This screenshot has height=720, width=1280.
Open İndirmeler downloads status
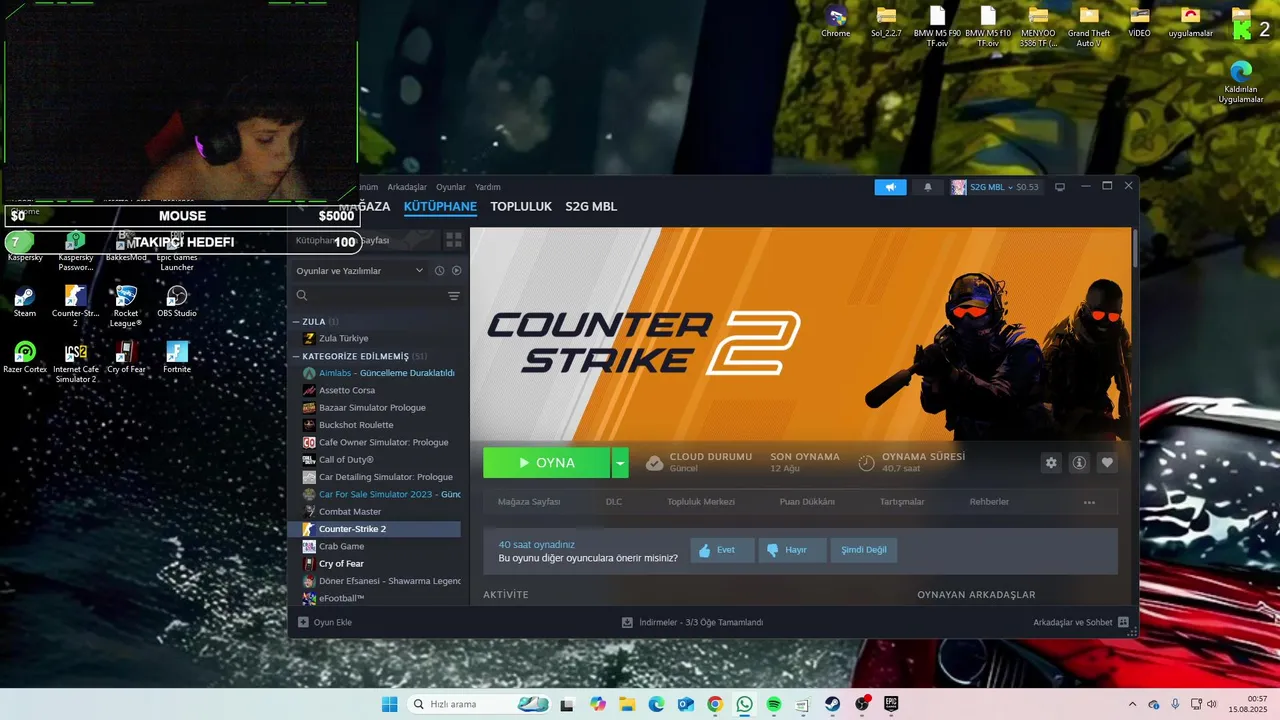(x=693, y=622)
